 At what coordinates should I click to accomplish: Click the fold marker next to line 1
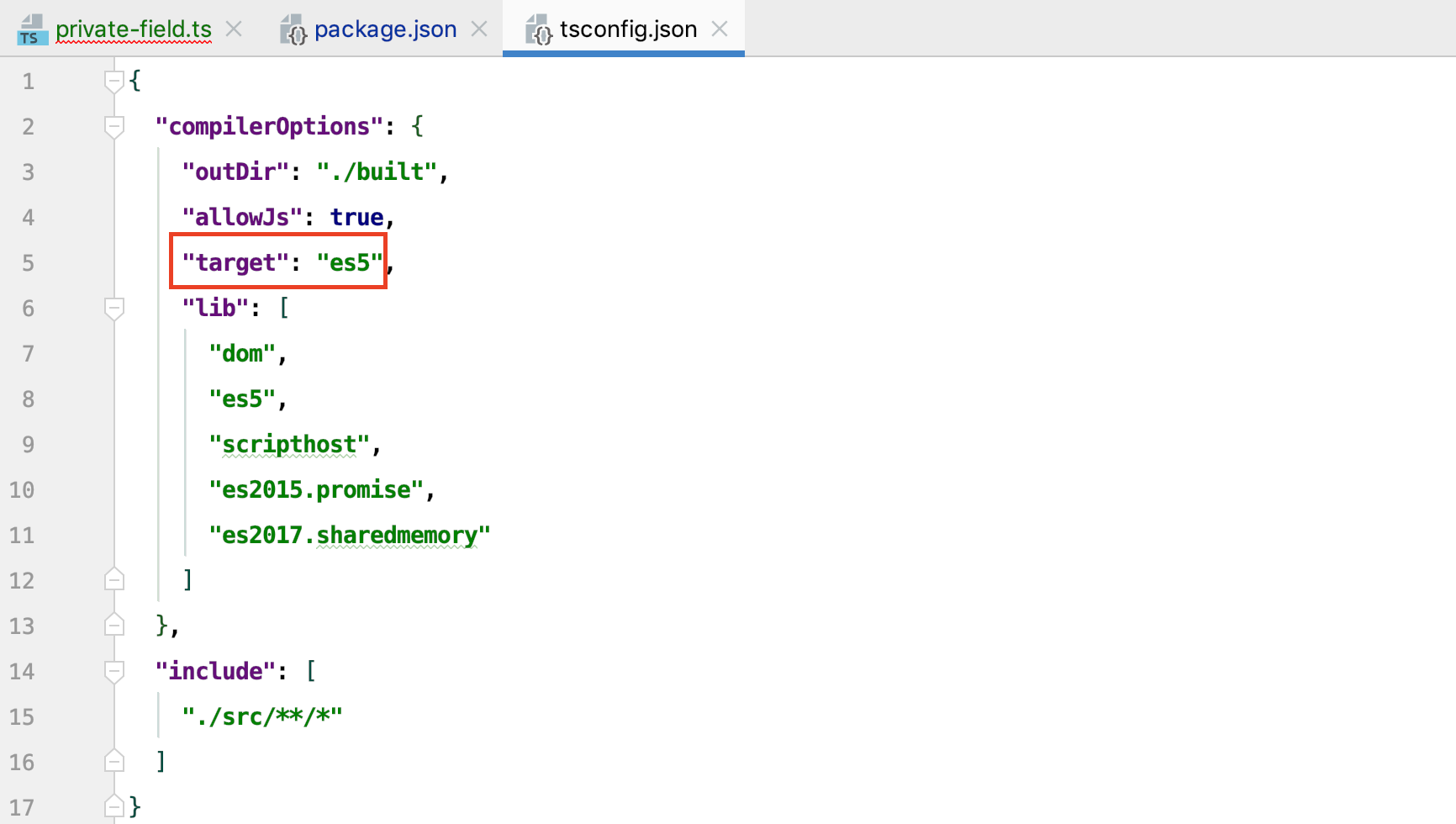click(x=114, y=80)
